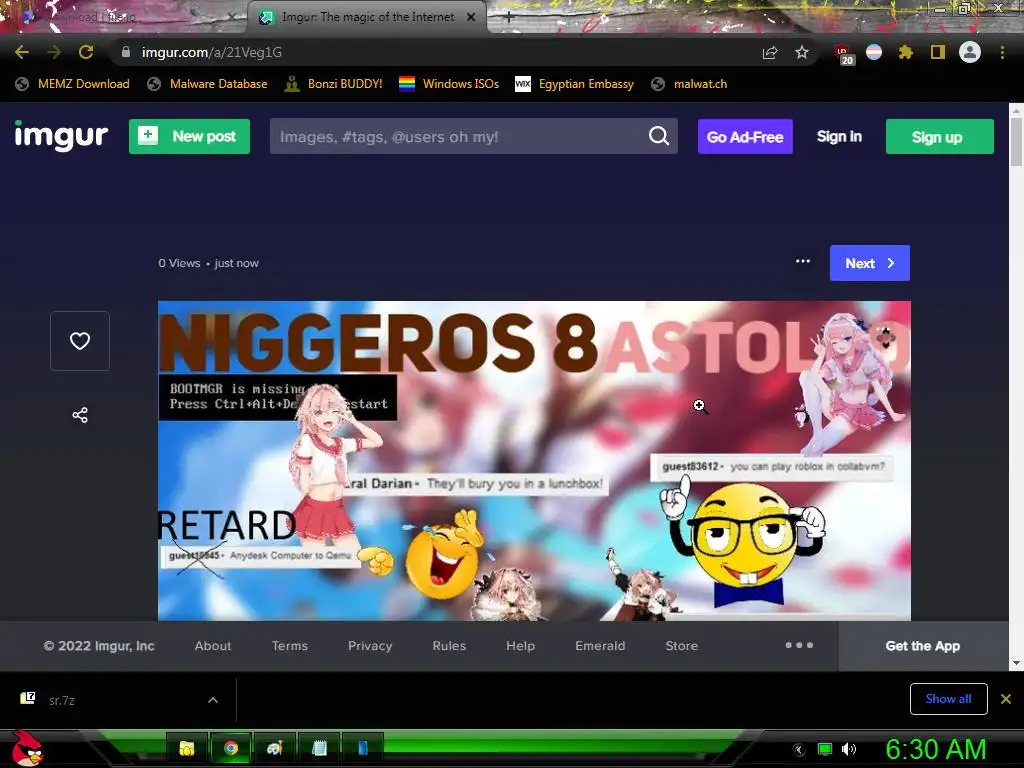Open the blue book taskbar icon
The image size is (1024, 768).
tap(363, 748)
